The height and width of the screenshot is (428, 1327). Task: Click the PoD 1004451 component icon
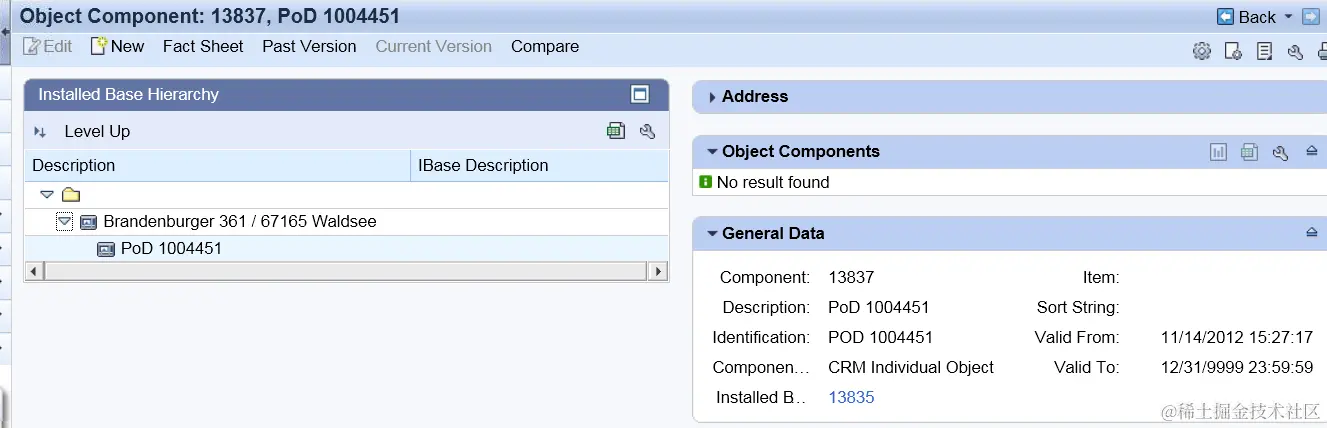tap(106, 249)
